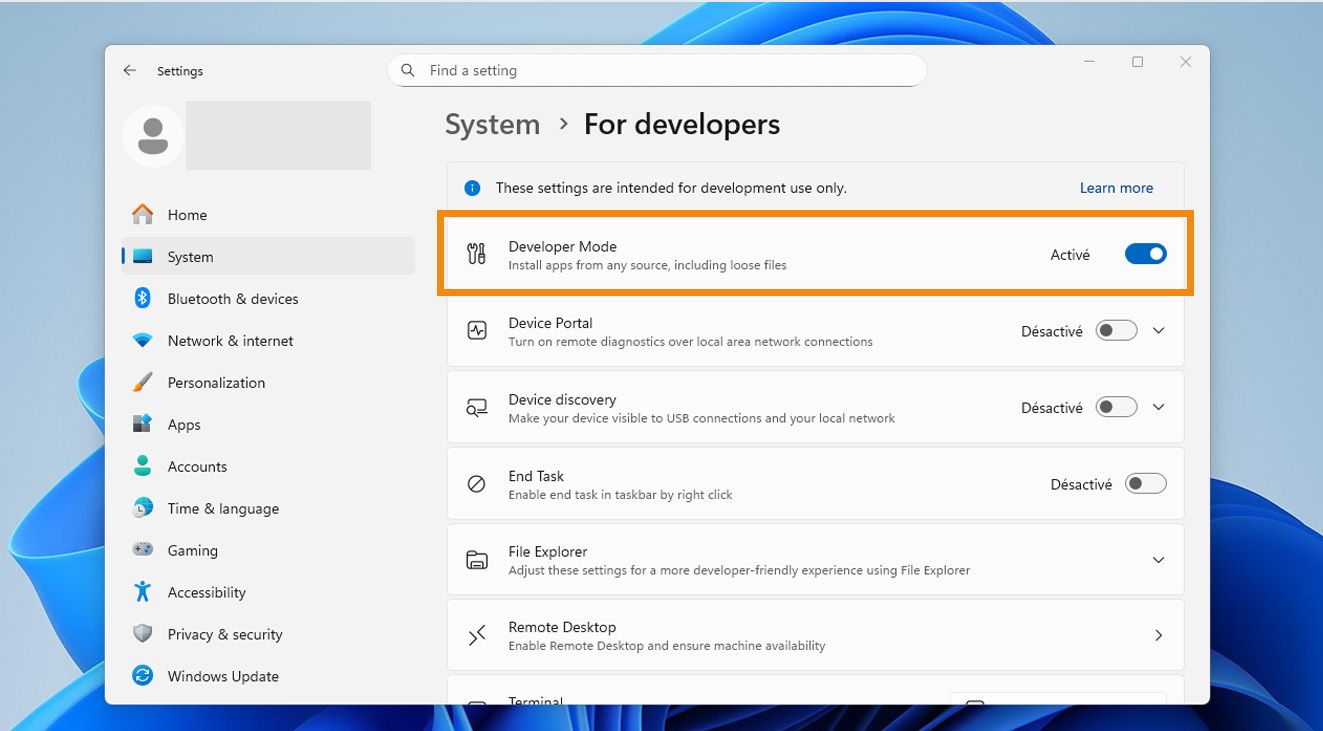Click the user profile avatar
Viewport: 1323px width, 731px height.
tap(153, 136)
